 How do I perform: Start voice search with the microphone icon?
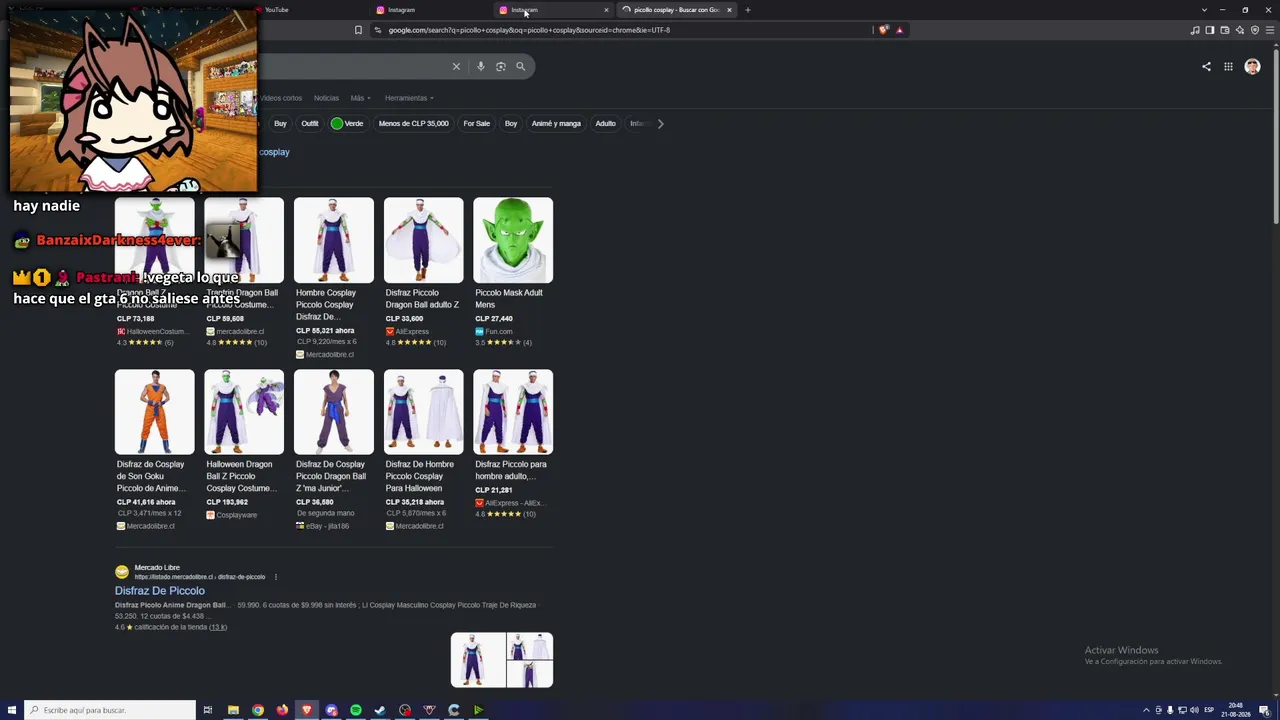click(481, 67)
